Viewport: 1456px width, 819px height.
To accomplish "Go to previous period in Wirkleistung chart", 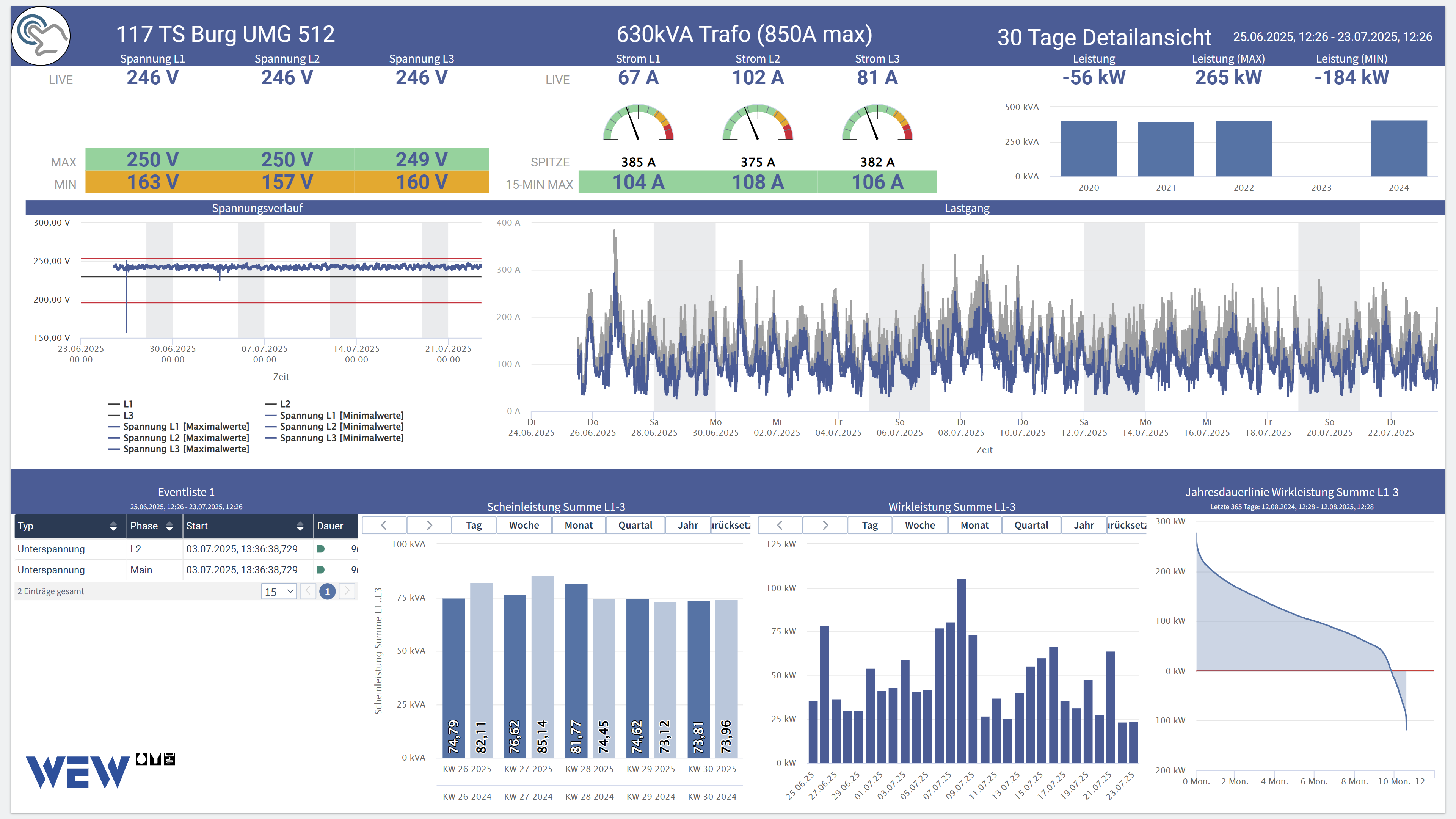I will (x=780, y=525).
